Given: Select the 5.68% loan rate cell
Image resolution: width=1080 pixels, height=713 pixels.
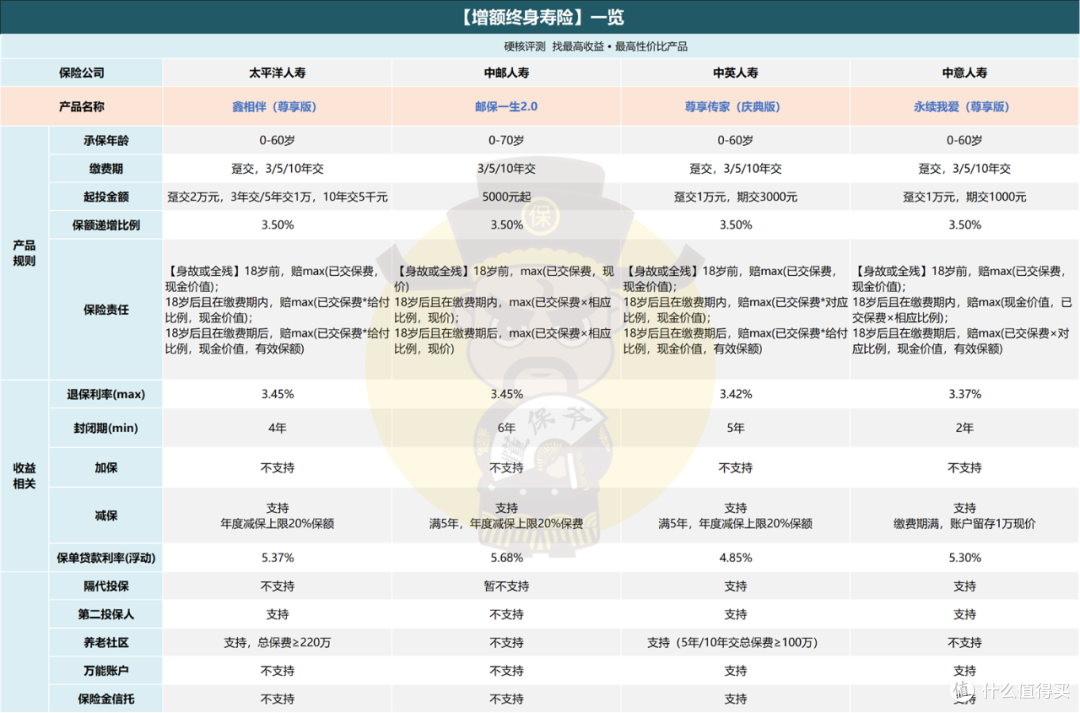Looking at the screenshot, I should pos(506,558).
